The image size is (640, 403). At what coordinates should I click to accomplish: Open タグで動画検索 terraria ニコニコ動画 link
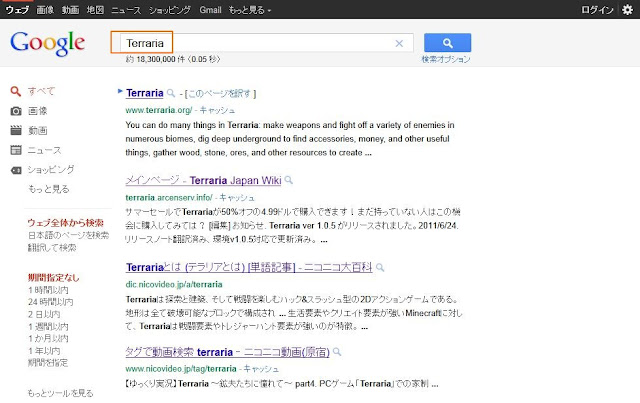coord(227,352)
